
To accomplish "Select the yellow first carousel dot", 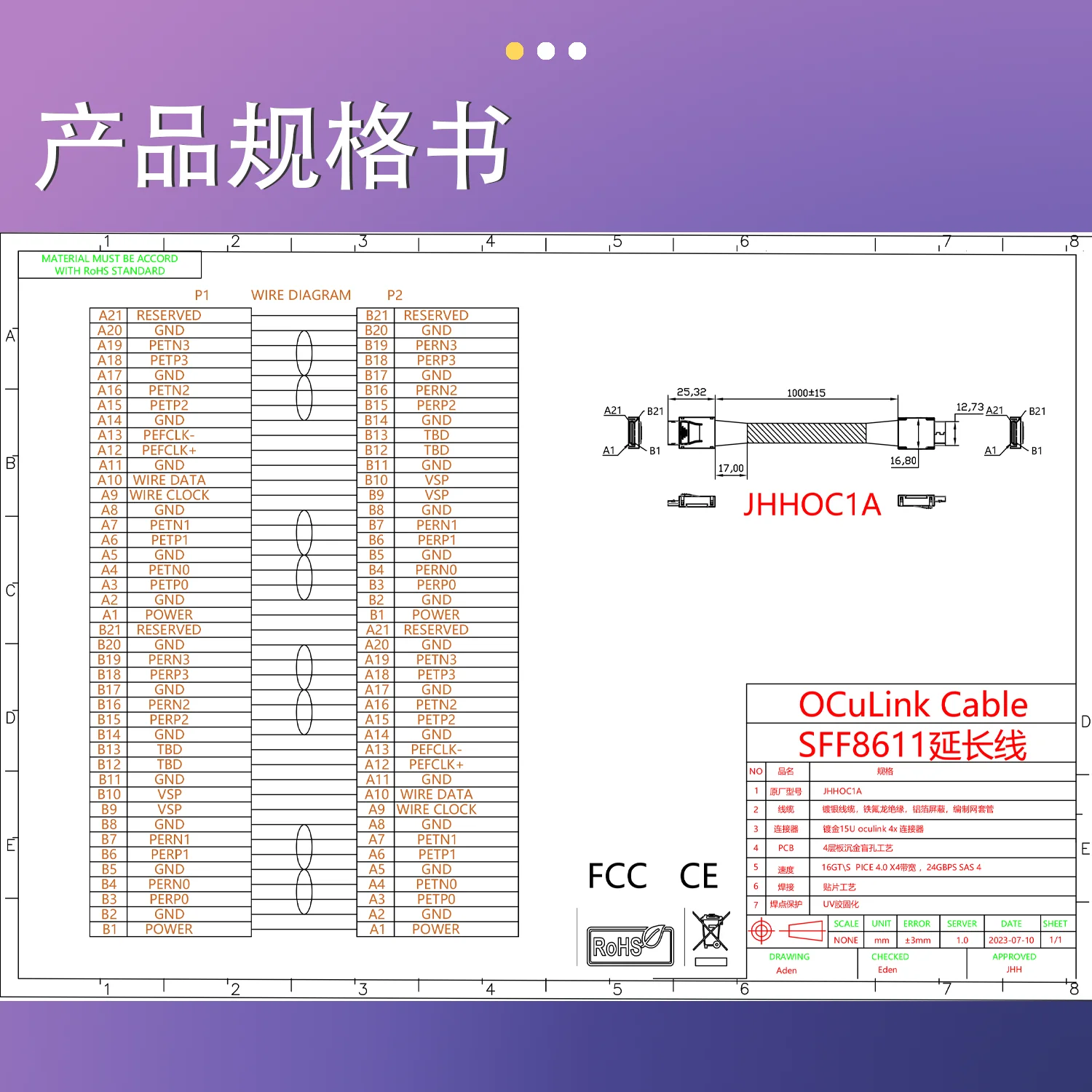I will (515, 51).
